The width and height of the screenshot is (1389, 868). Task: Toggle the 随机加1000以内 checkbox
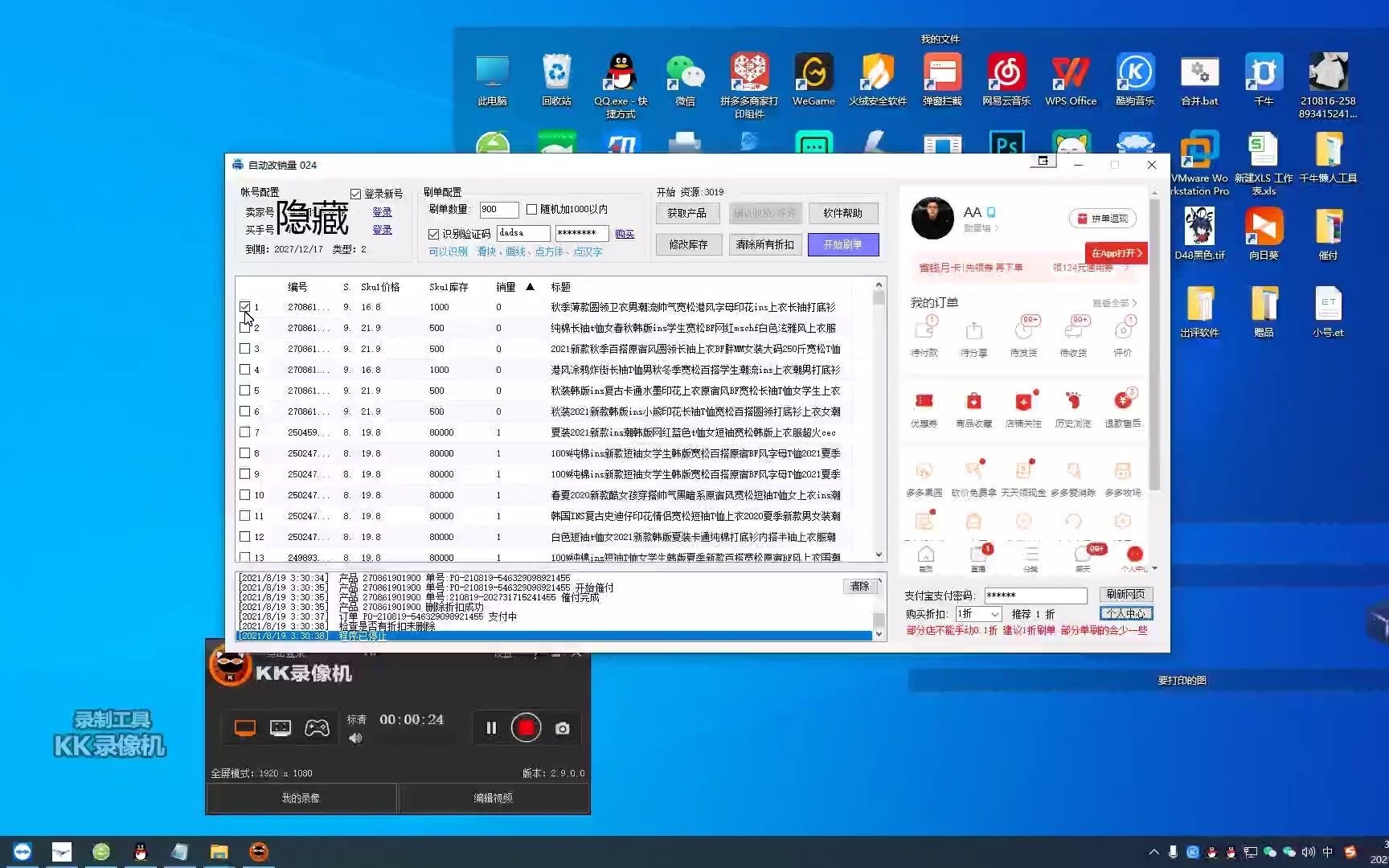(x=531, y=209)
